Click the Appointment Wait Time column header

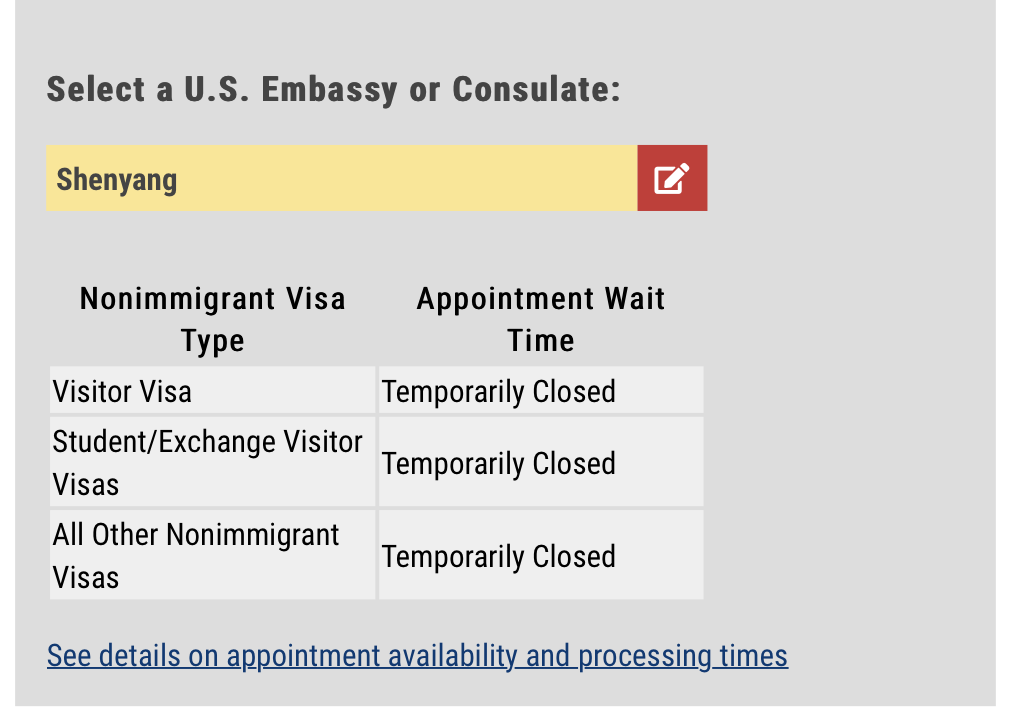tap(541, 319)
